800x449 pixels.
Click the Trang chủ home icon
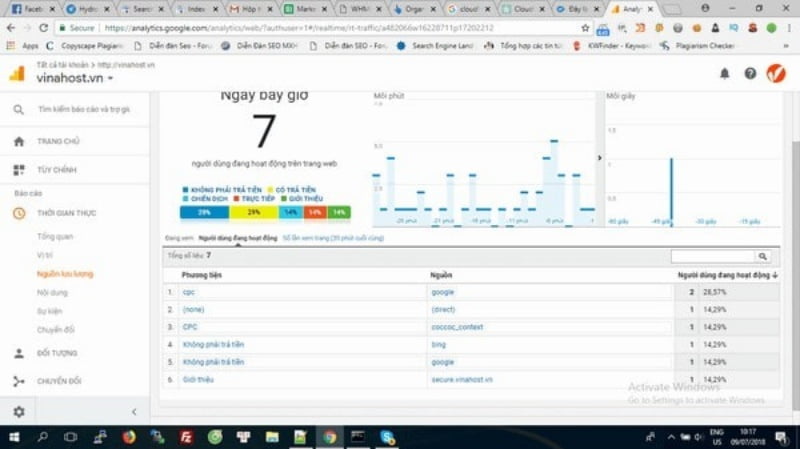[x=18, y=142]
